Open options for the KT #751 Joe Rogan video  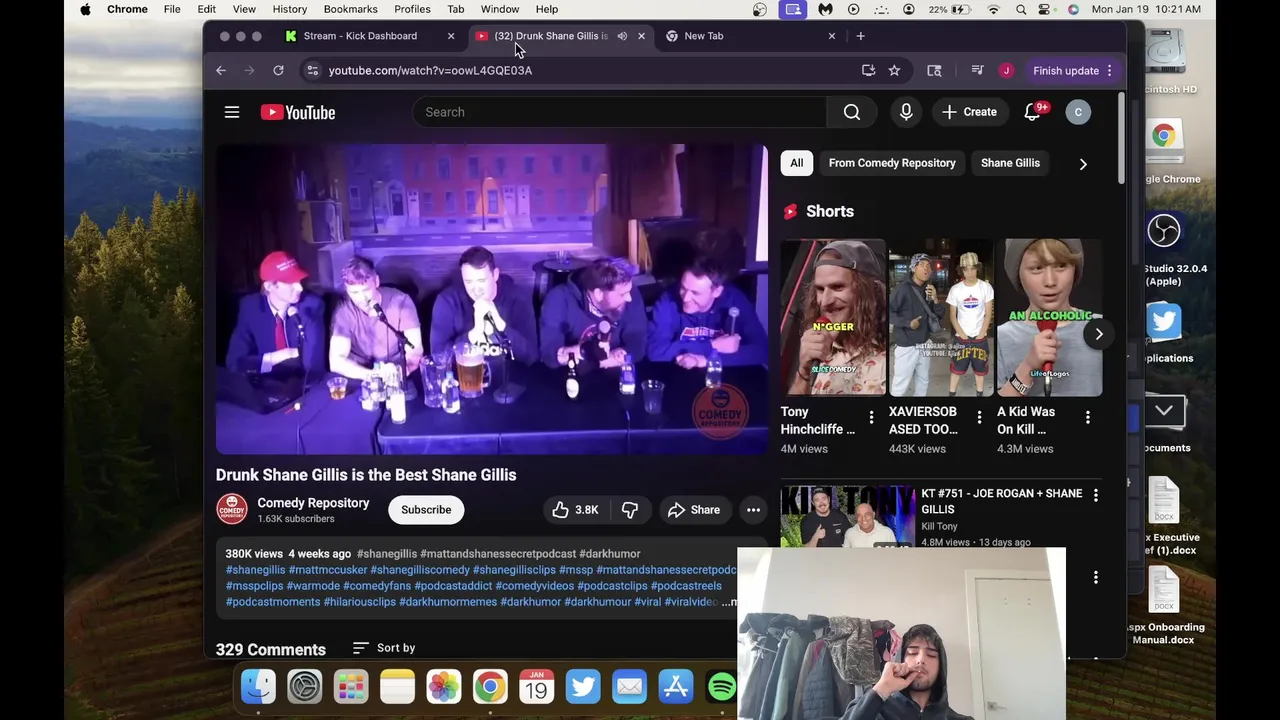(x=1096, y=495)
